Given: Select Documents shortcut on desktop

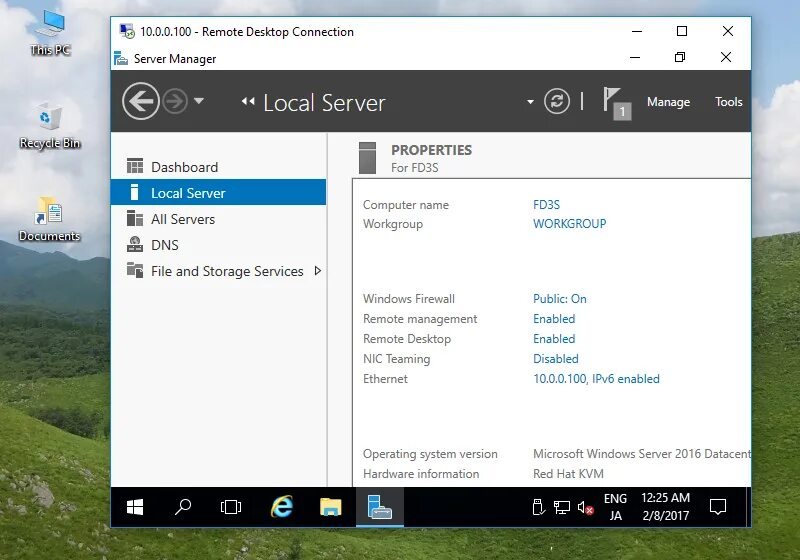Looking at the screenshot, I should [x=49, y=219].
